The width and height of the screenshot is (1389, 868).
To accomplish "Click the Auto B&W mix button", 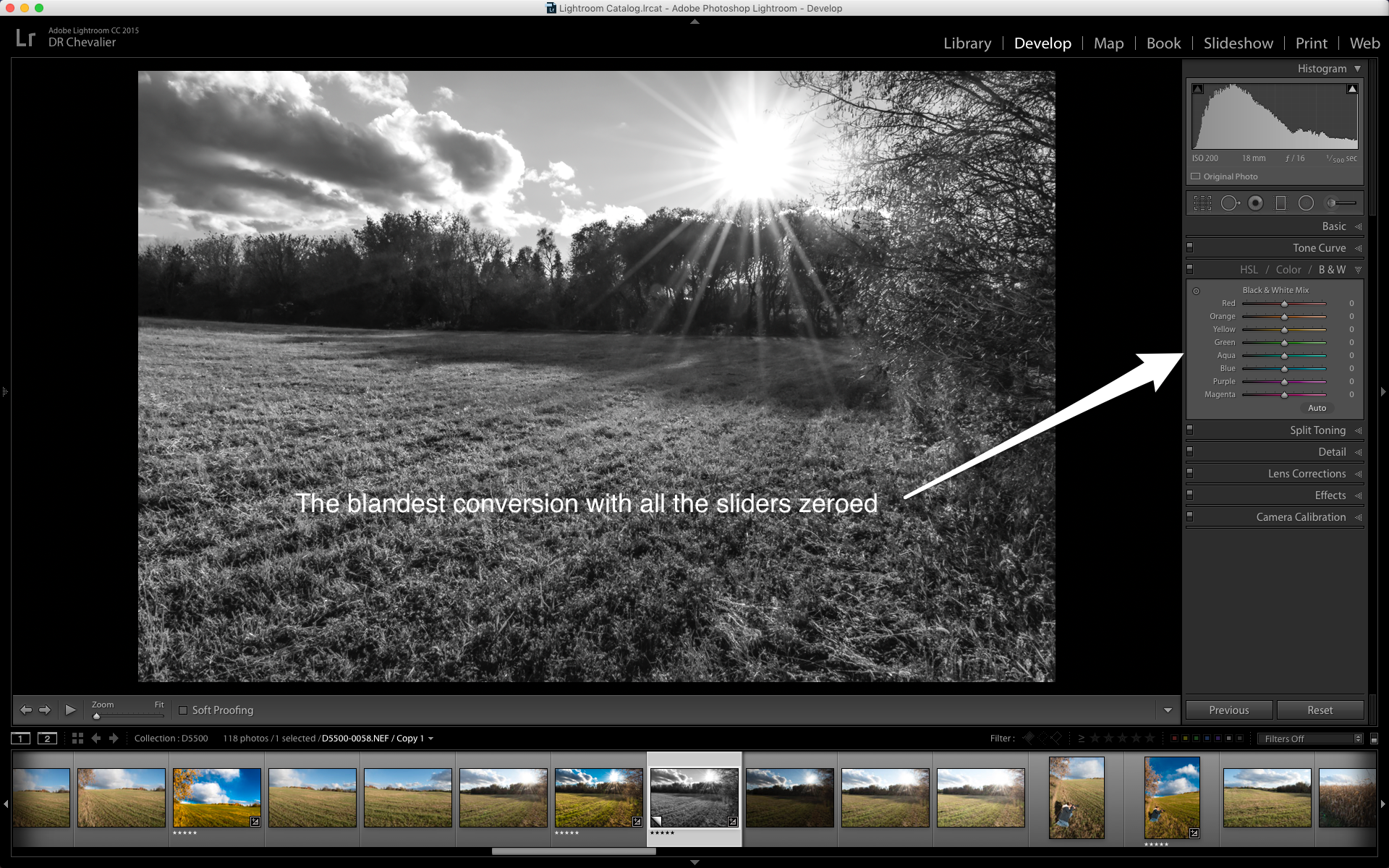I will coord(1317,408).
